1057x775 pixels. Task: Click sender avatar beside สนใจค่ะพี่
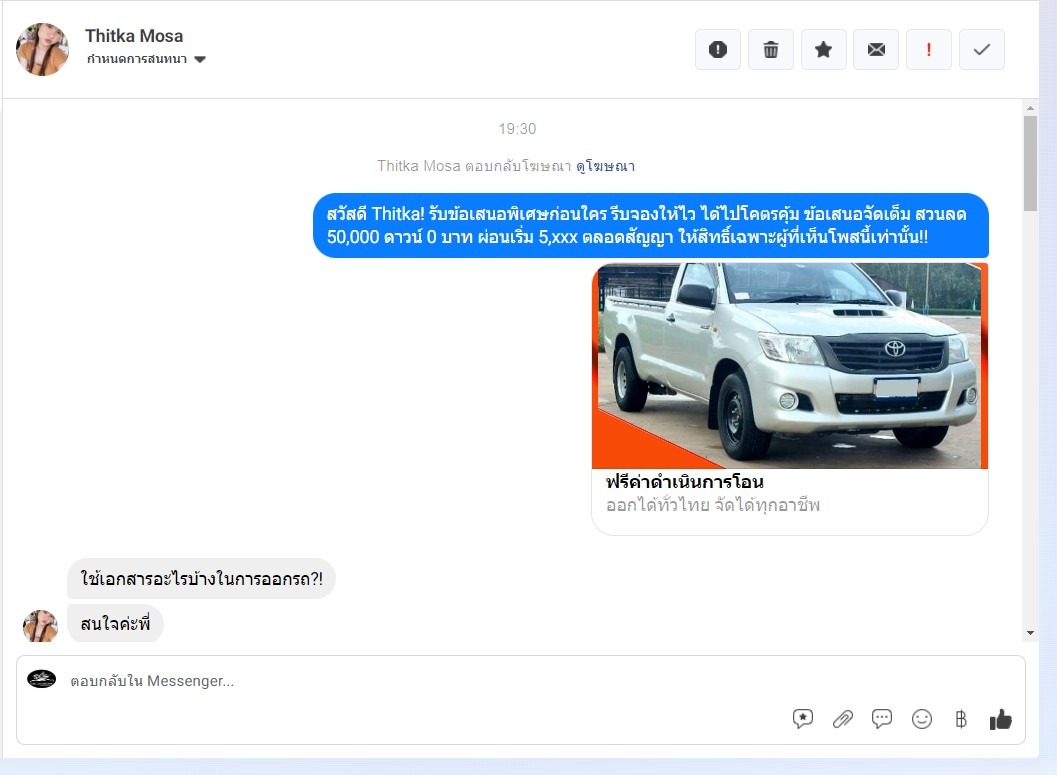(x=40, y=626)
